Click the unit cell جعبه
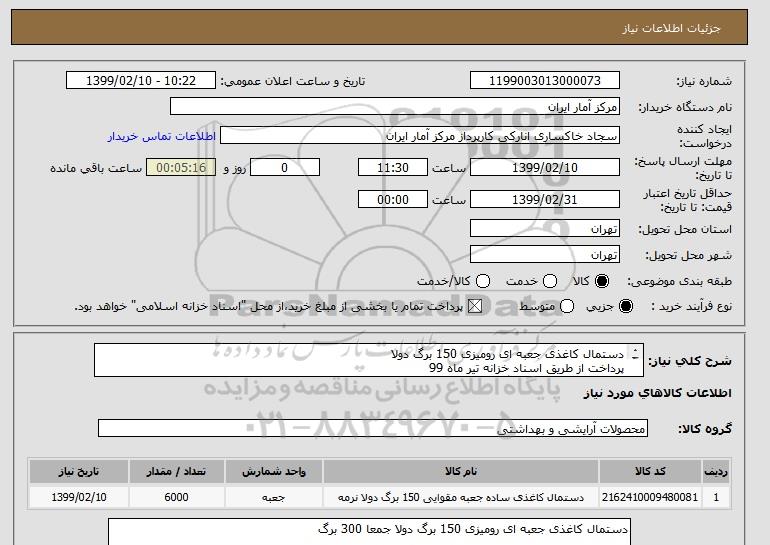The image size is (770, 545). [x=274, y=497]
